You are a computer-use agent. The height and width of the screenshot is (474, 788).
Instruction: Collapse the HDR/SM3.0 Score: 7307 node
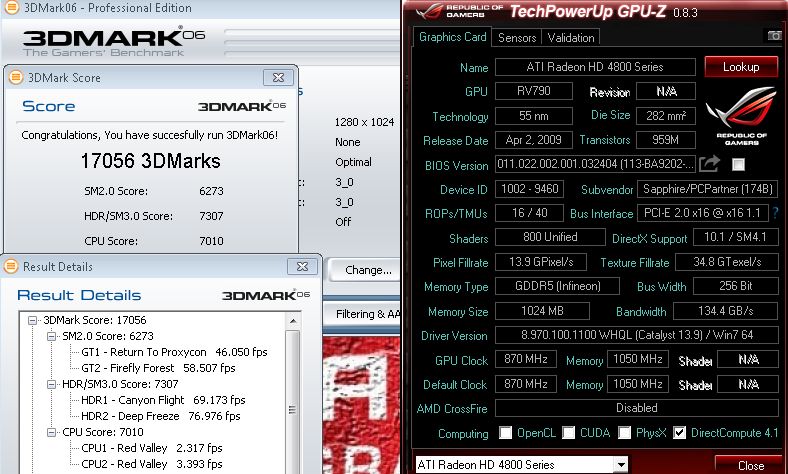click(x=51, y=385)
